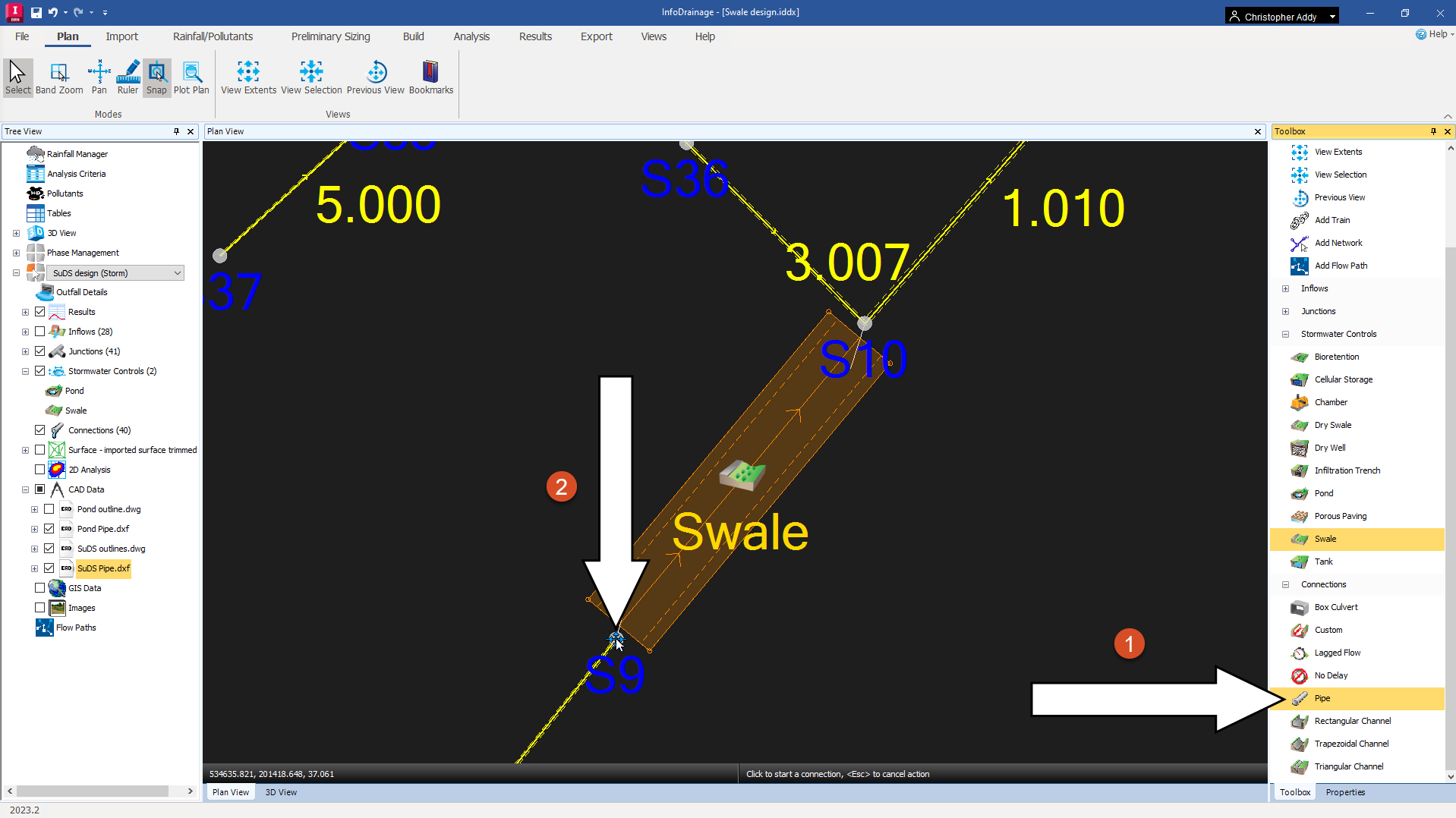
Task: Select Lagged Flow connection
Action: click(x=1337, y=653)
